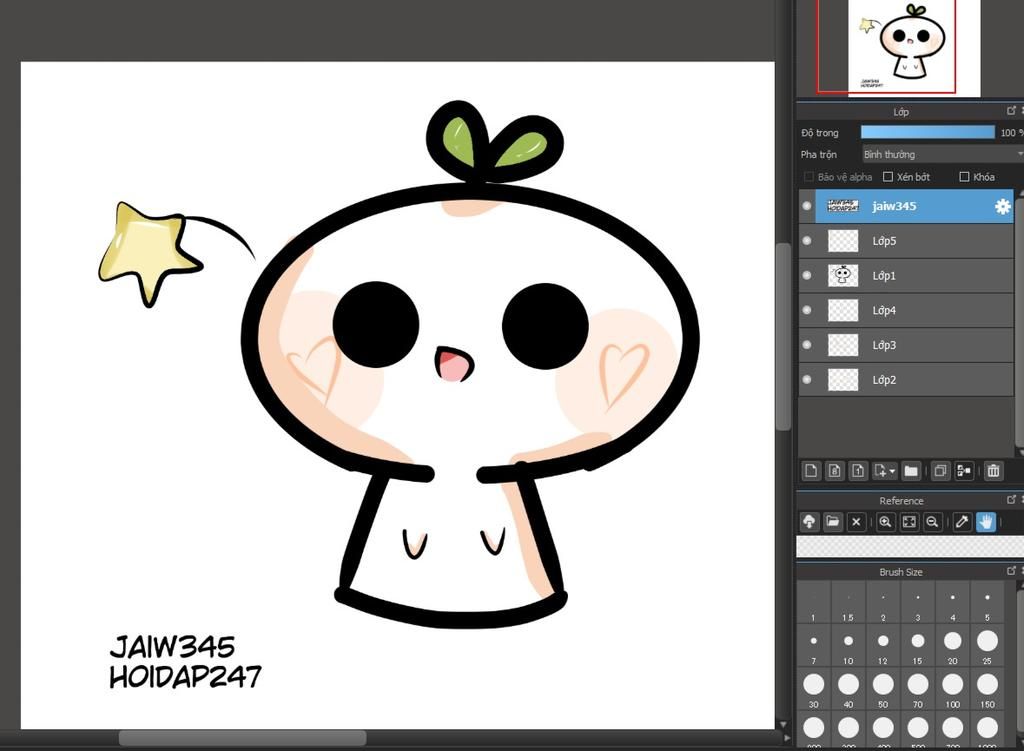Open settings gear for jaiw345 layer

[1002, 207]
